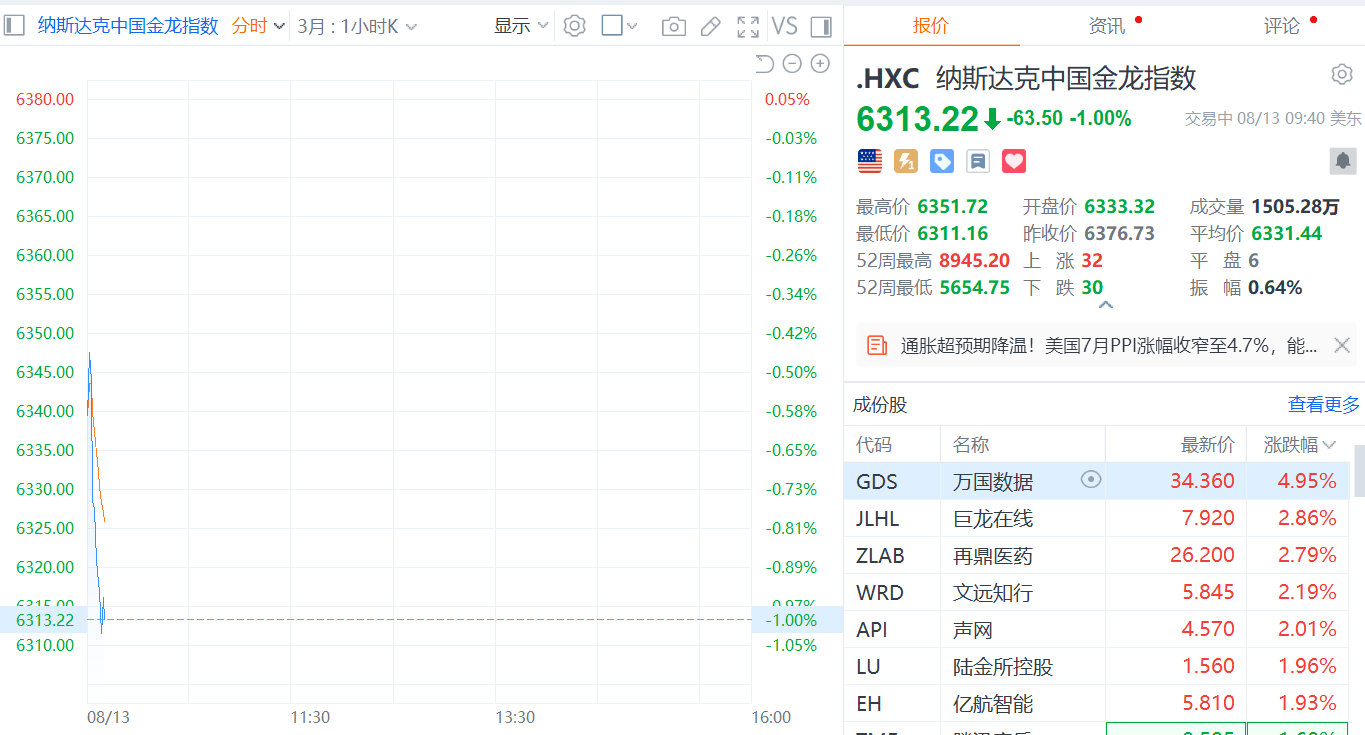The width and height of the screenshot is (1365, 735).
Task: Click the 纳斯达克中国金龙指数 chart title
Action: pos(128,26)
